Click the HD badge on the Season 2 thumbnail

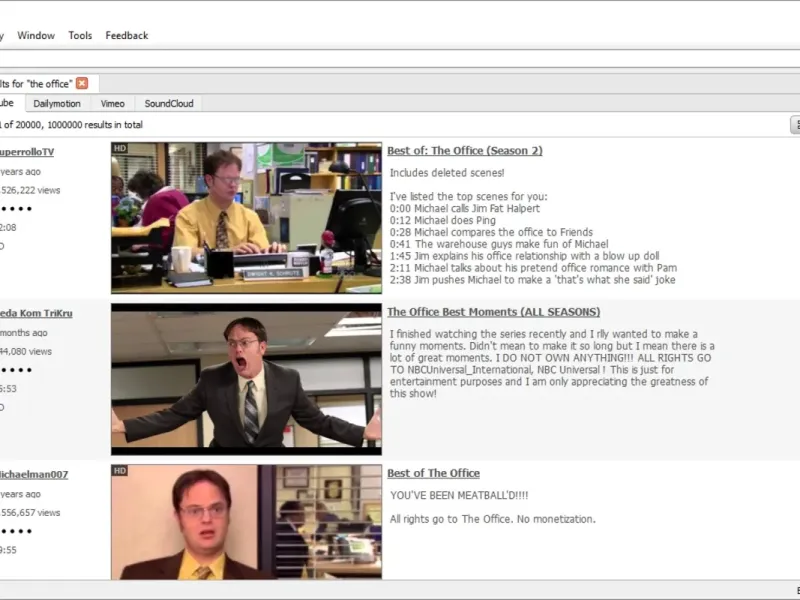(x=120, y=148)
